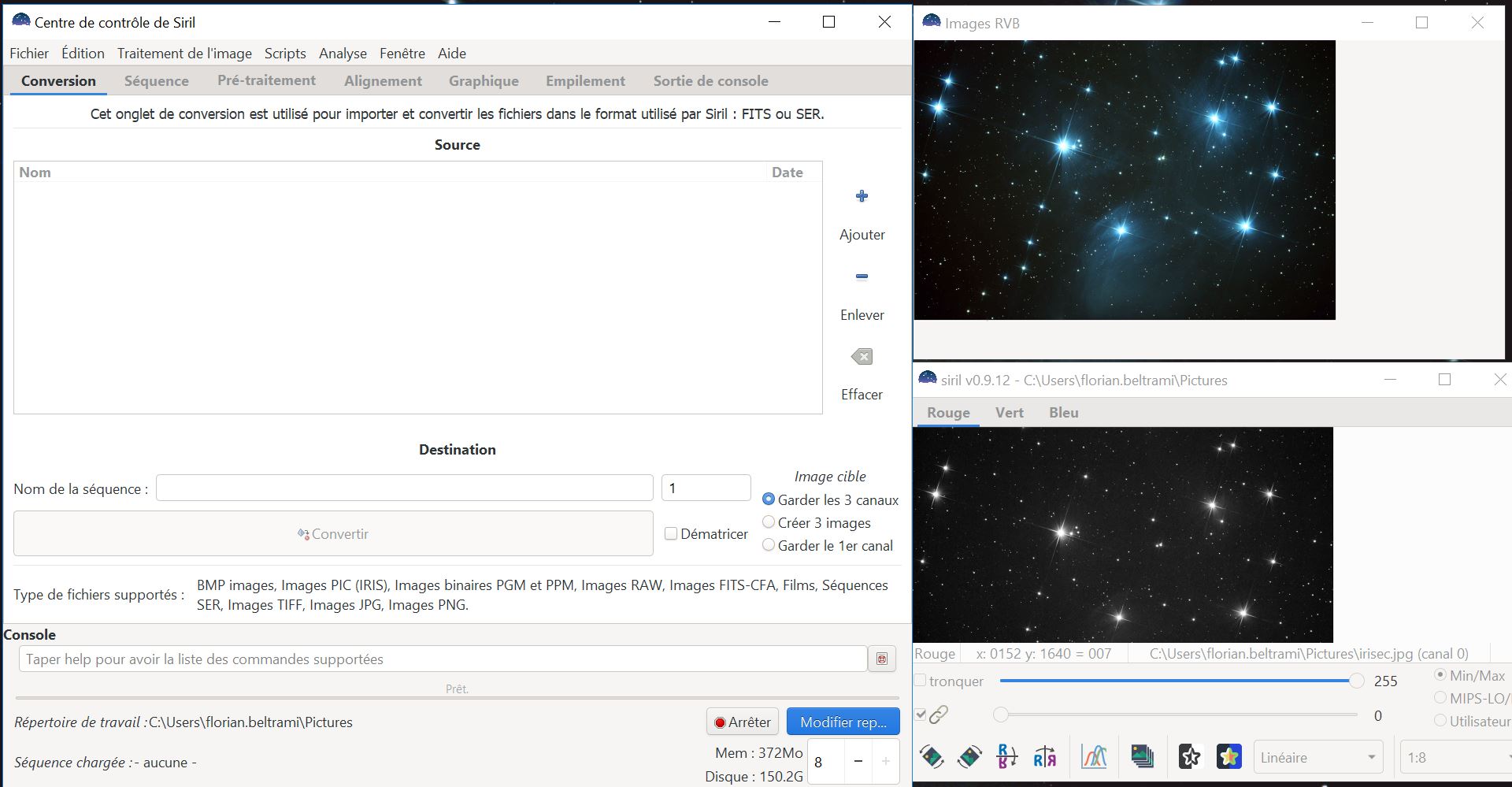Mirror image horizontally (R|R icon)

click(x=1045, y=757)
